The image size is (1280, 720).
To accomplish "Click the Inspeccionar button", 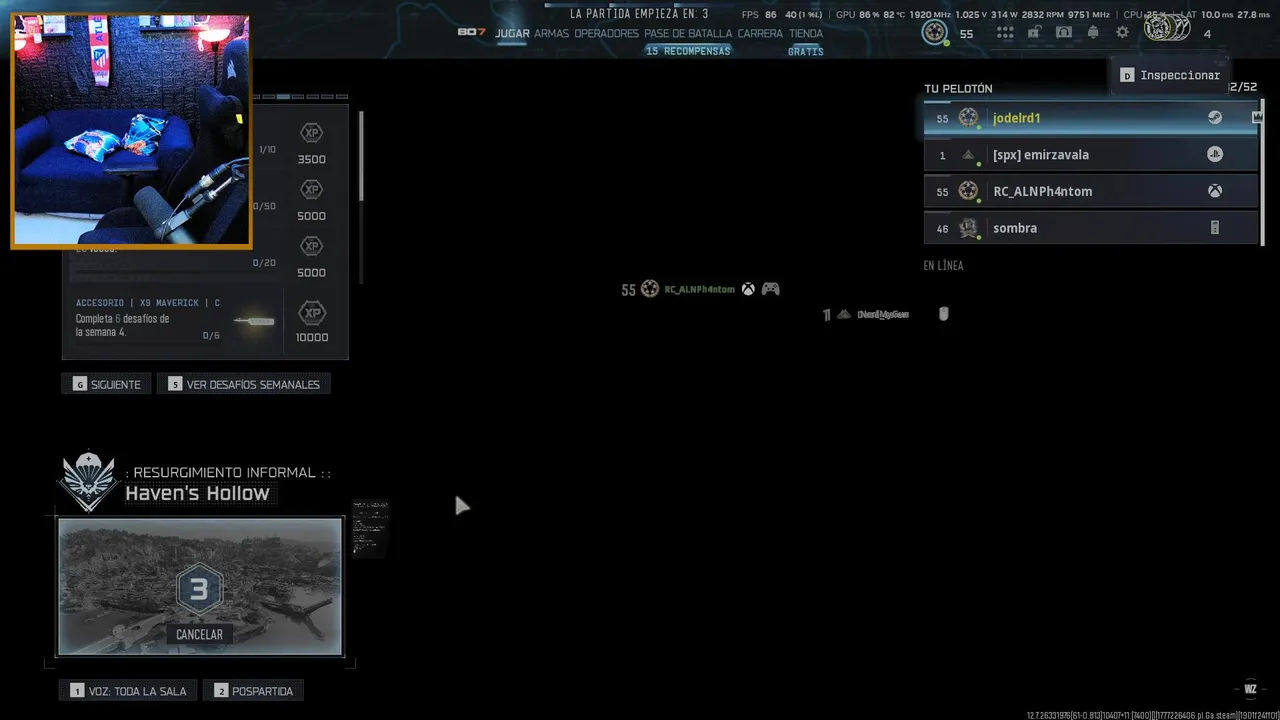I will [1170, 75].
